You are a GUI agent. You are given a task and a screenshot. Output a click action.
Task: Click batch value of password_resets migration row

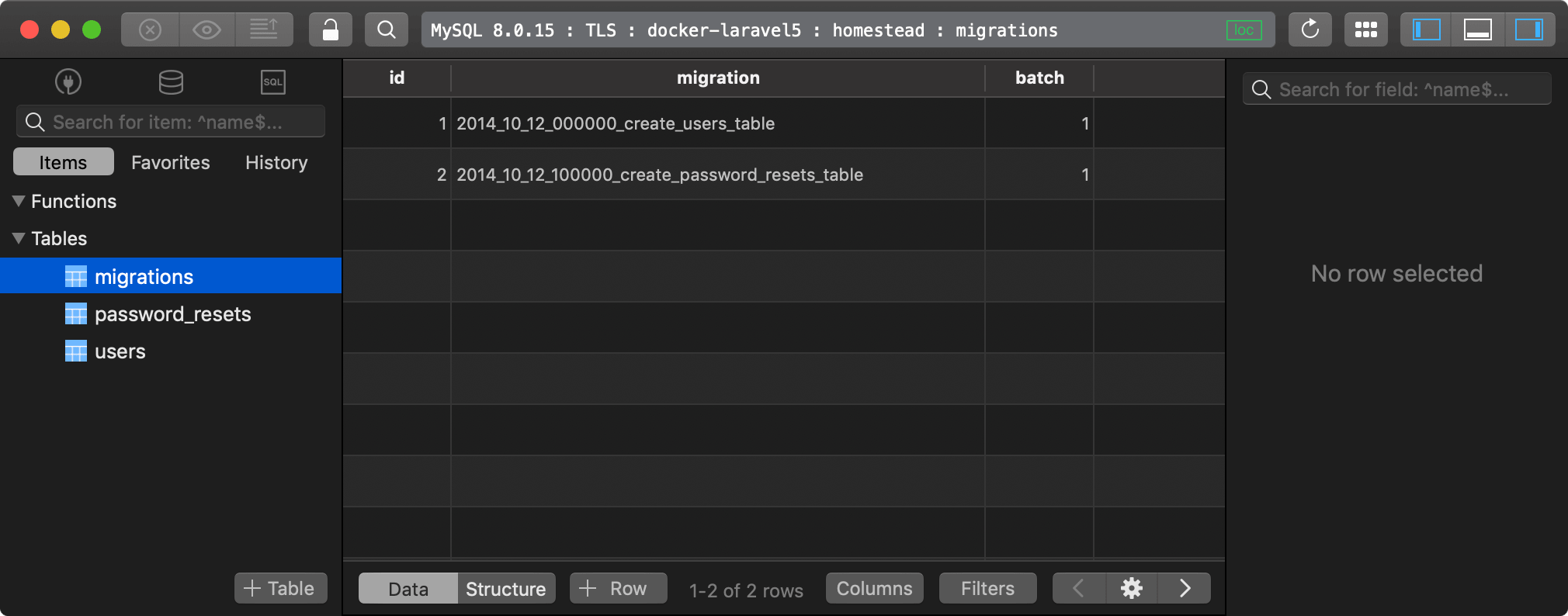click(x=1039, y=175)
